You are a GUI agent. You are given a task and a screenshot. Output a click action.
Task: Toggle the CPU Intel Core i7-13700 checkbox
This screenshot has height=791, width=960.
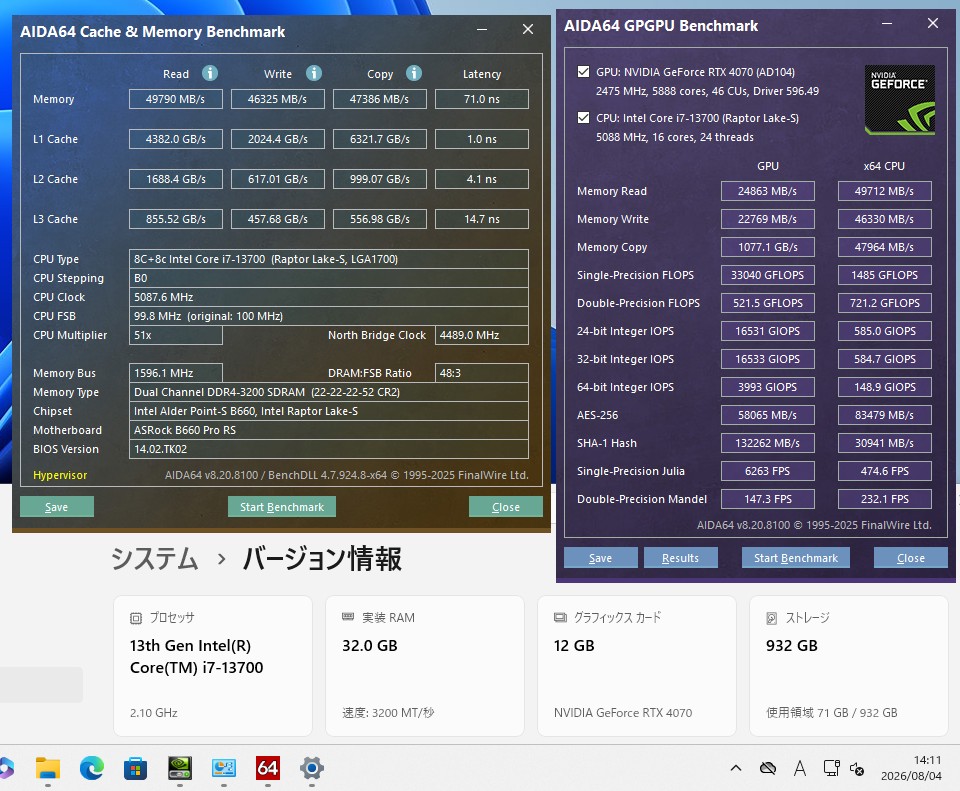[583, 118]
